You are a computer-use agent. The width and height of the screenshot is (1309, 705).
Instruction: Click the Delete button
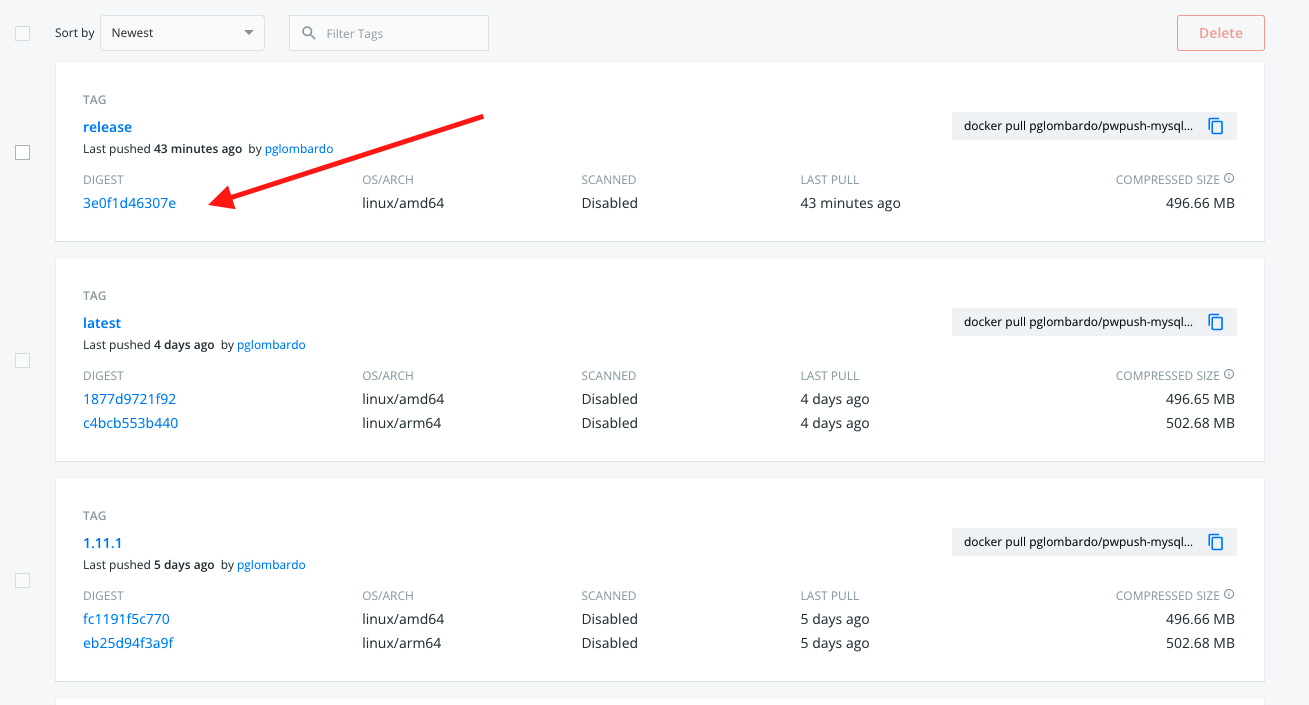coord(1221,33)
